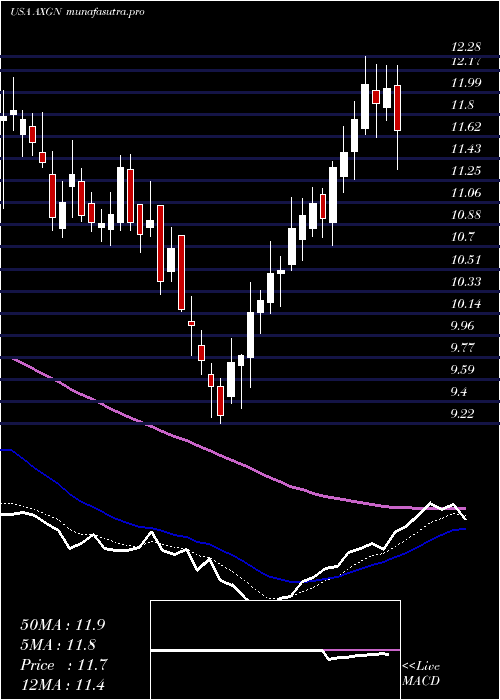Click the 10.7 price axis label

click(x=462, y=237)
